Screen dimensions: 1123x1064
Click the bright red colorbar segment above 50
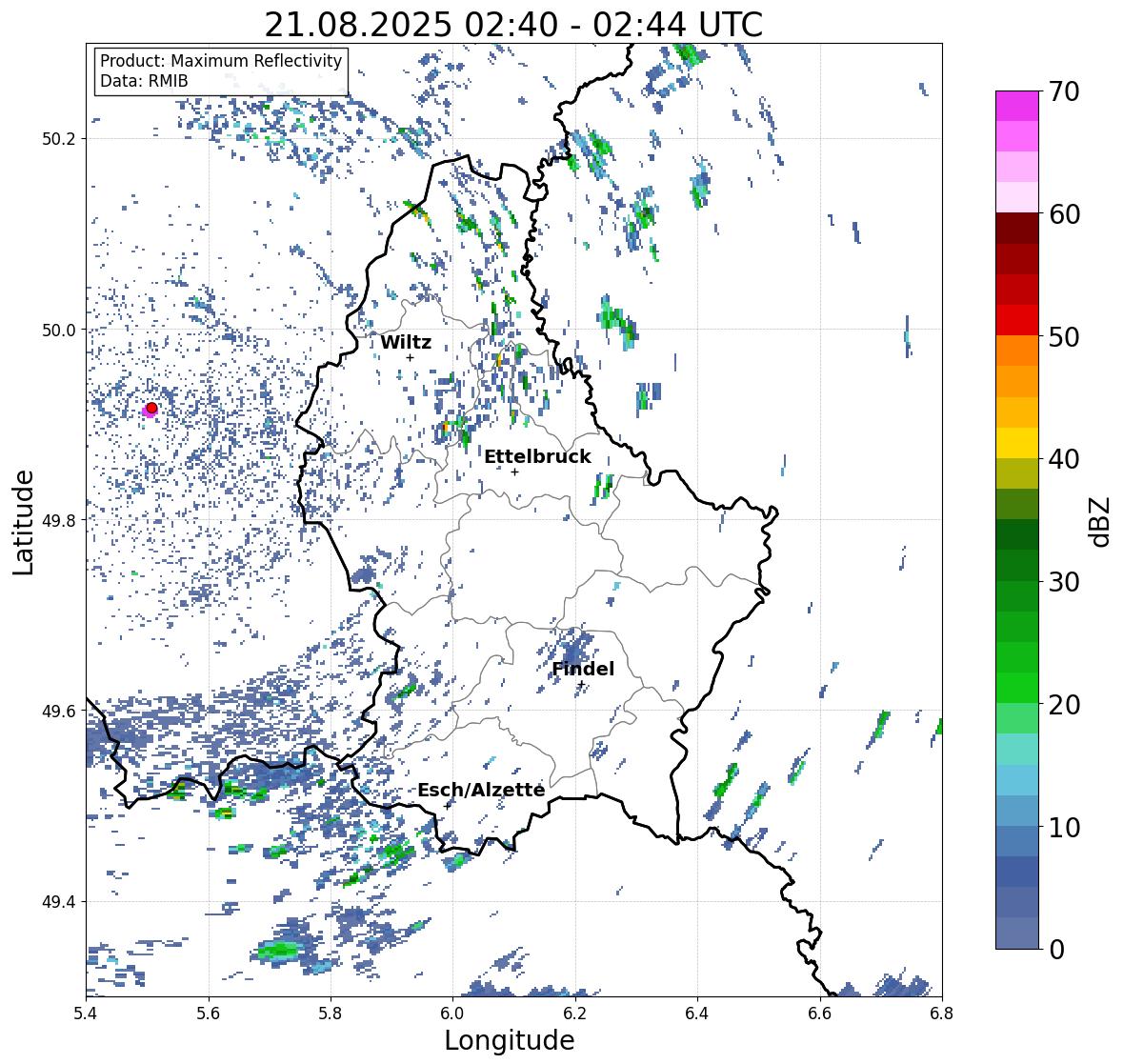[x=1017, y=320]
